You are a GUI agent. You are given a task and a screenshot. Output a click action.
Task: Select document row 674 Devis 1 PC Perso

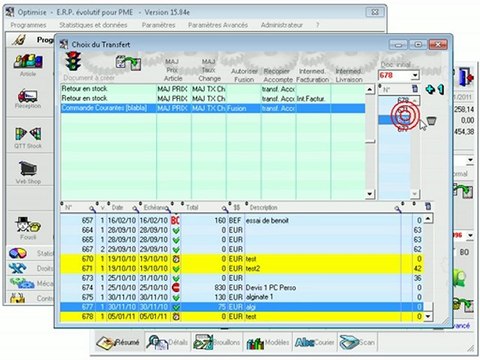pyautogui.click(x=242, y=287)
